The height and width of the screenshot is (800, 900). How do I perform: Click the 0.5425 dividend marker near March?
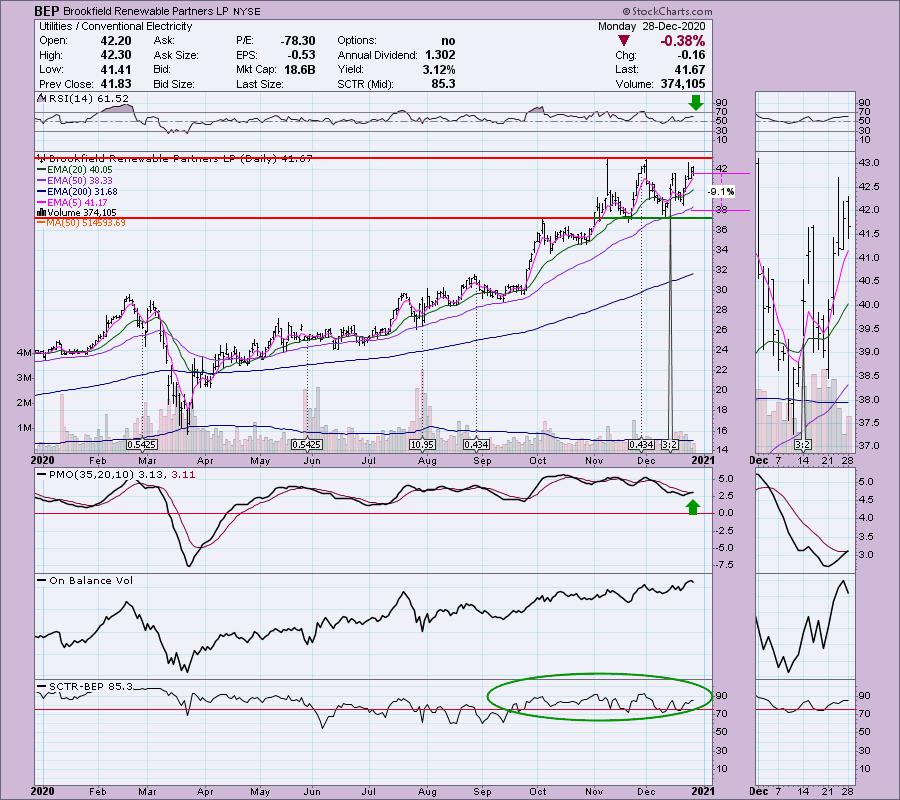142,445
